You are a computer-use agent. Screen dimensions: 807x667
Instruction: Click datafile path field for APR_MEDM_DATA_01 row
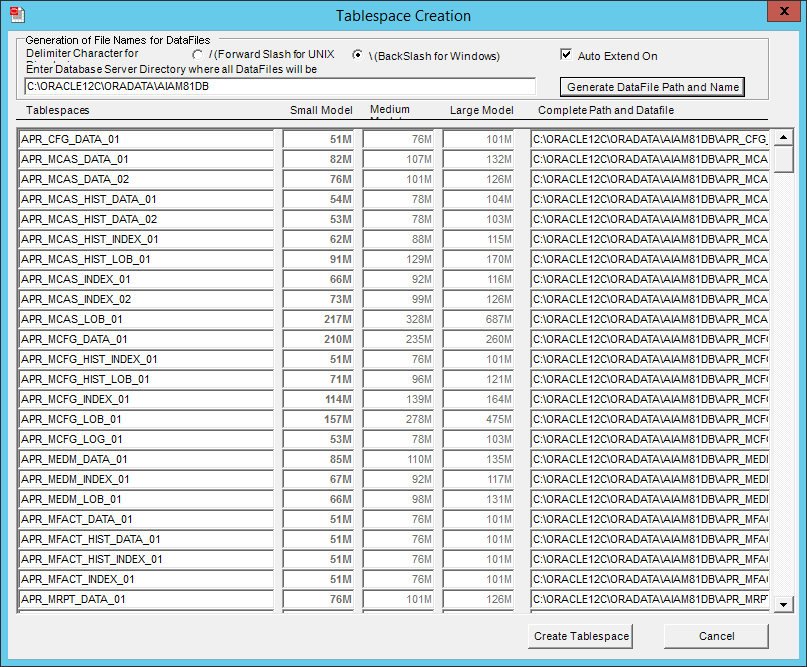click(x=650, y=460)
